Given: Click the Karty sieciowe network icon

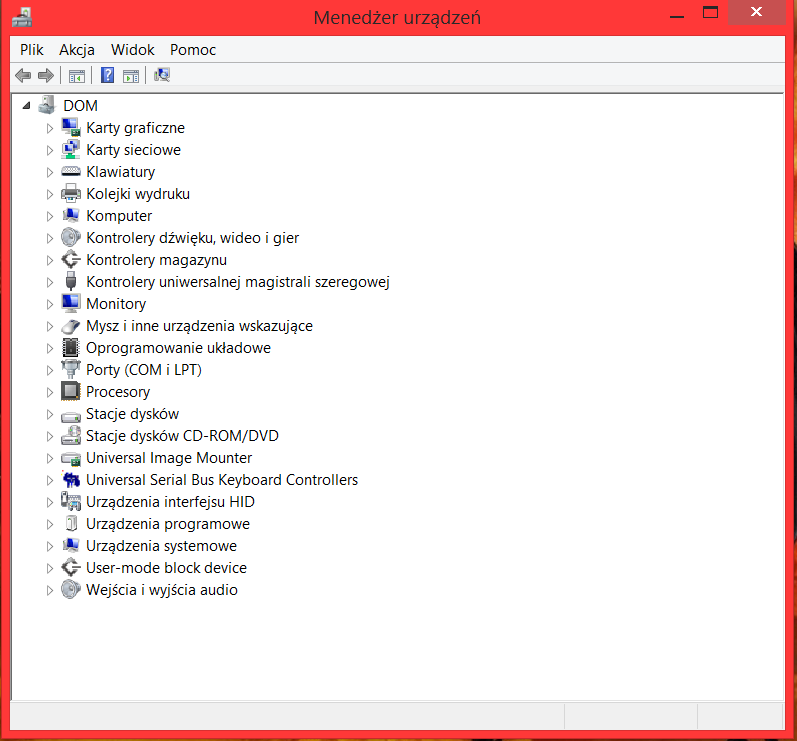Looking at the screenshot, I should pos(71,149).
